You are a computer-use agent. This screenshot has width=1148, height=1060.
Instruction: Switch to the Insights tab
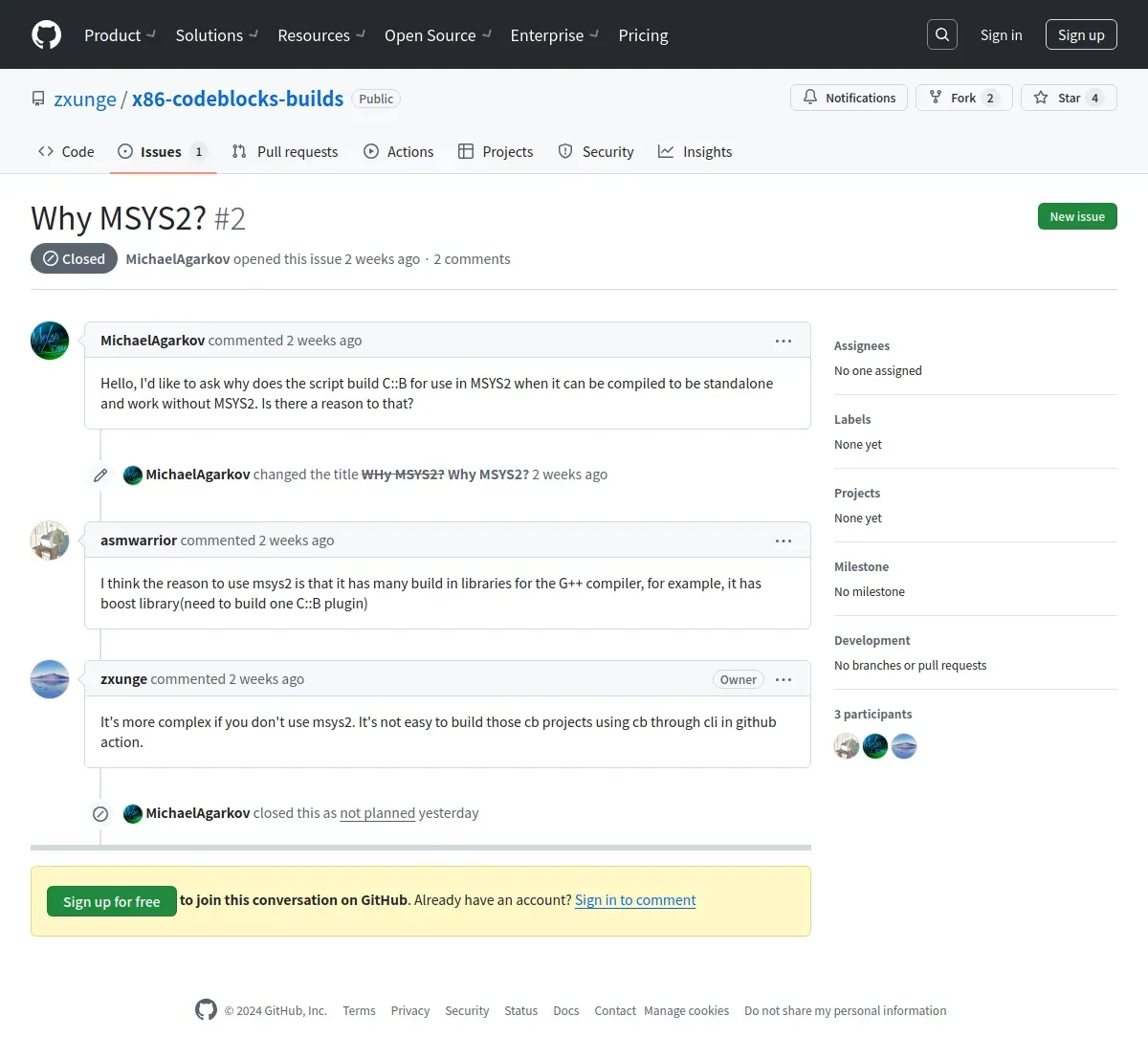click(695, 151)
